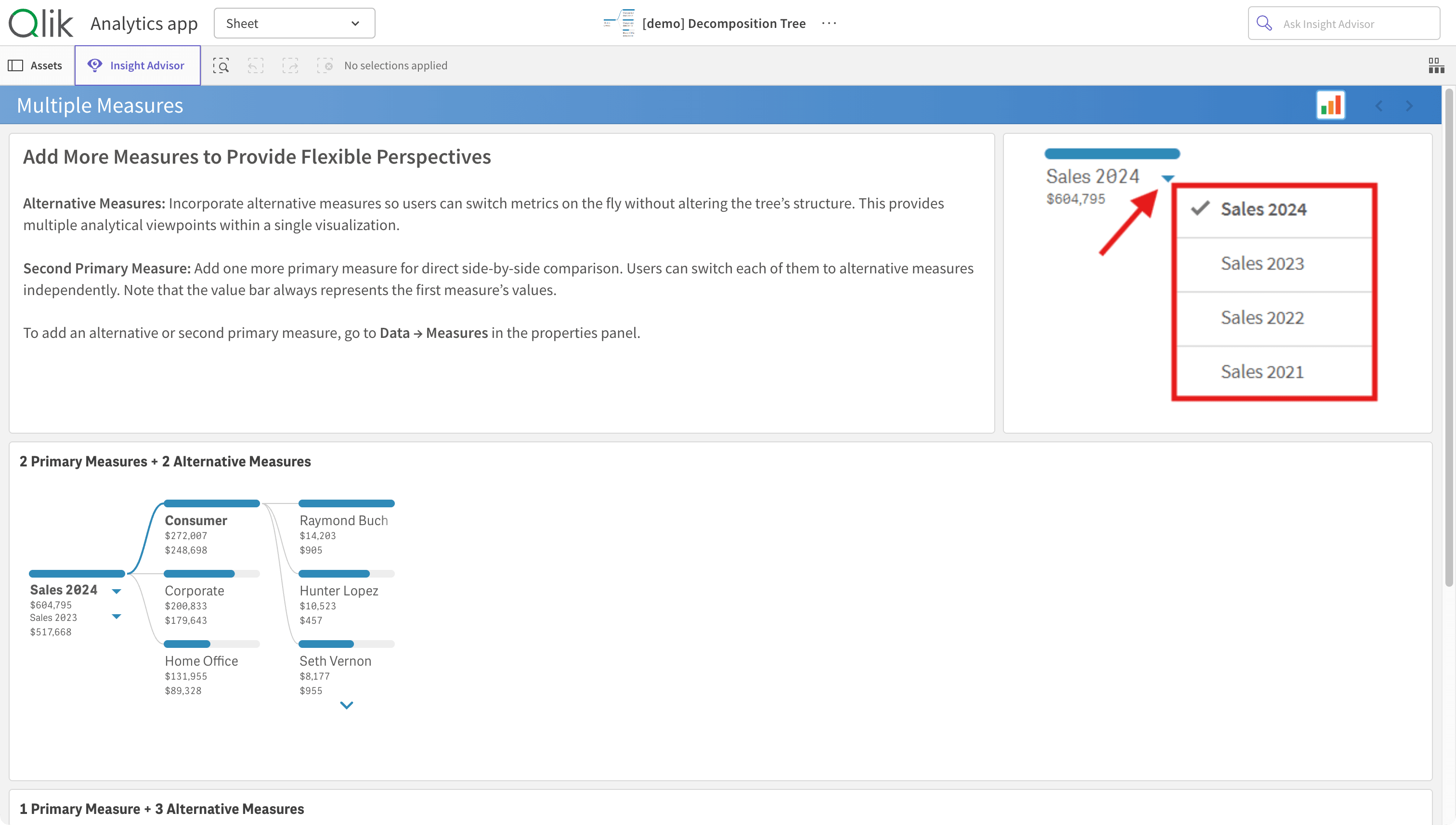Expand the Sales 2023 measure dropdown arrow

[x=116, y=617]
